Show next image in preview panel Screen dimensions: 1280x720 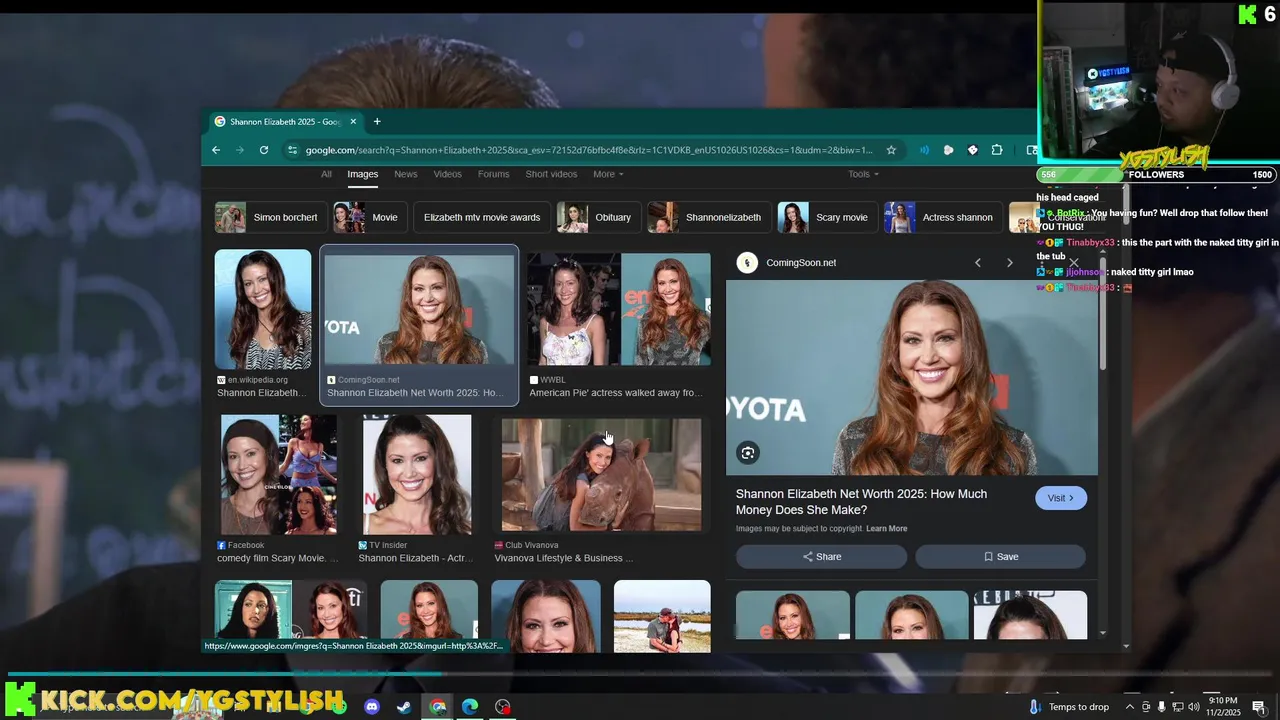[x=1010, y=263]
